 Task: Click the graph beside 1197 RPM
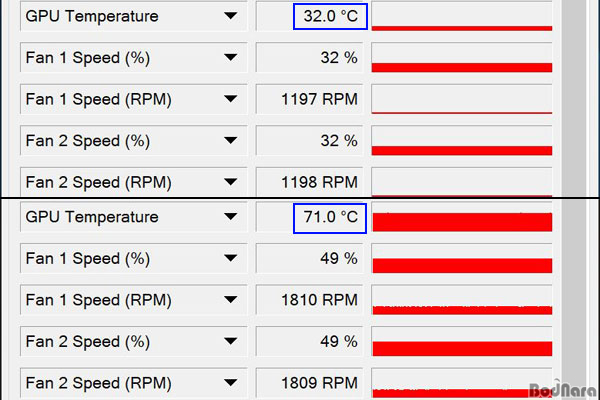[461, 99]
